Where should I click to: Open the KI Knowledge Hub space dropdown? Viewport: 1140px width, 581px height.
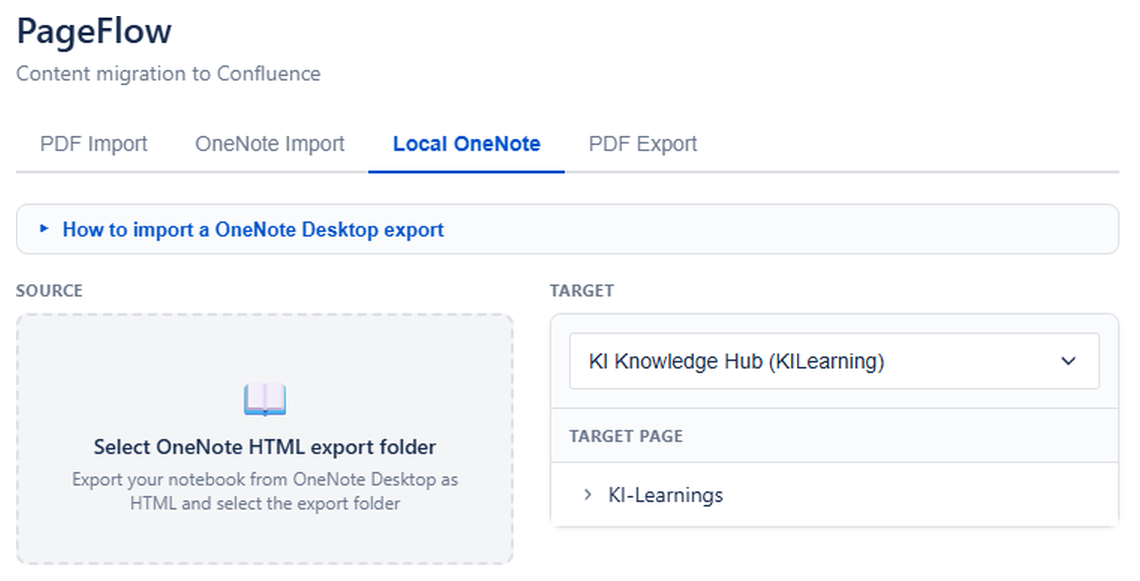pyautogui.click(x=834, y=361)
